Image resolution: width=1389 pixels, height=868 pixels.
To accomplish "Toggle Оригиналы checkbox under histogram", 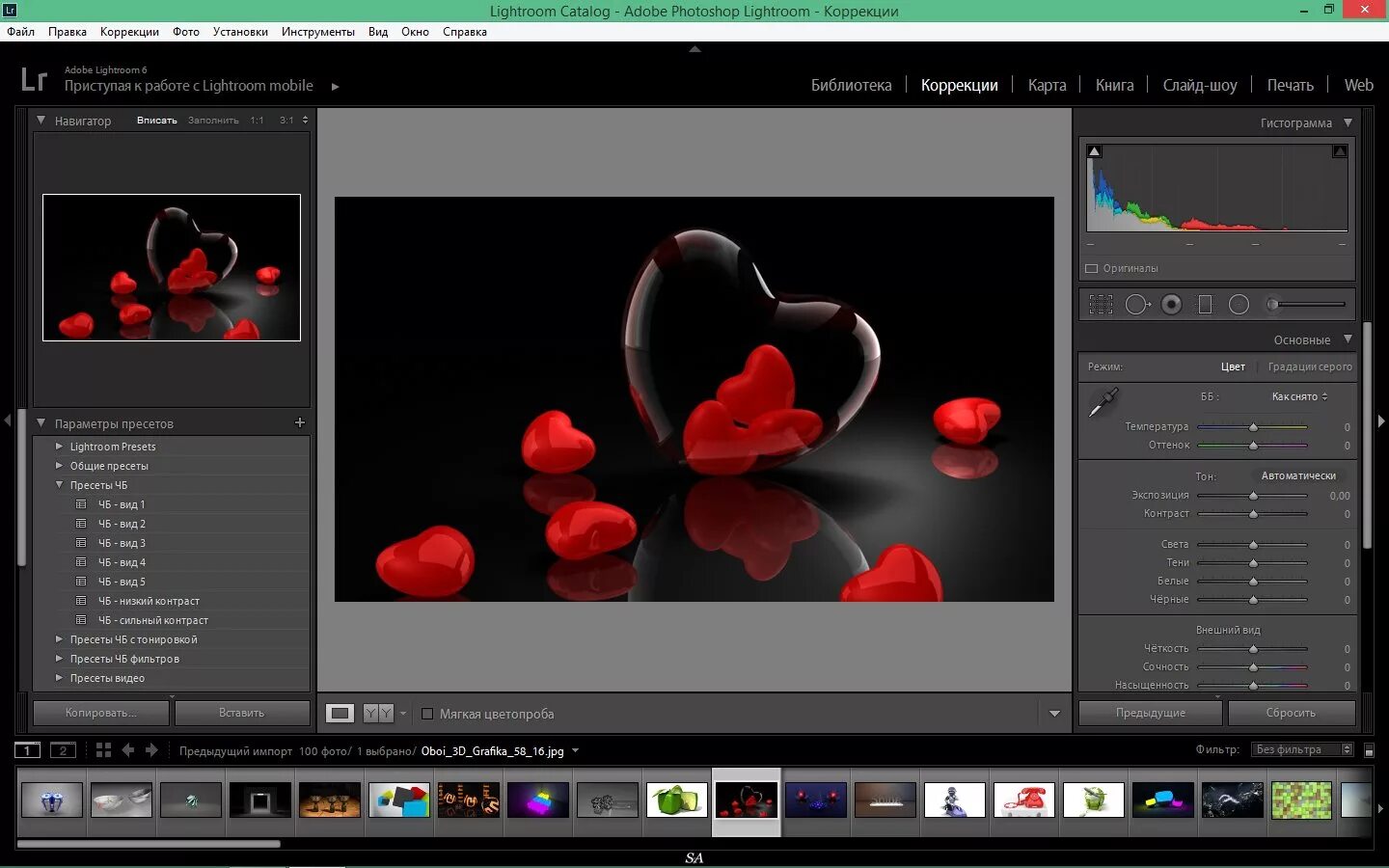I will (x=1092, y=268).
